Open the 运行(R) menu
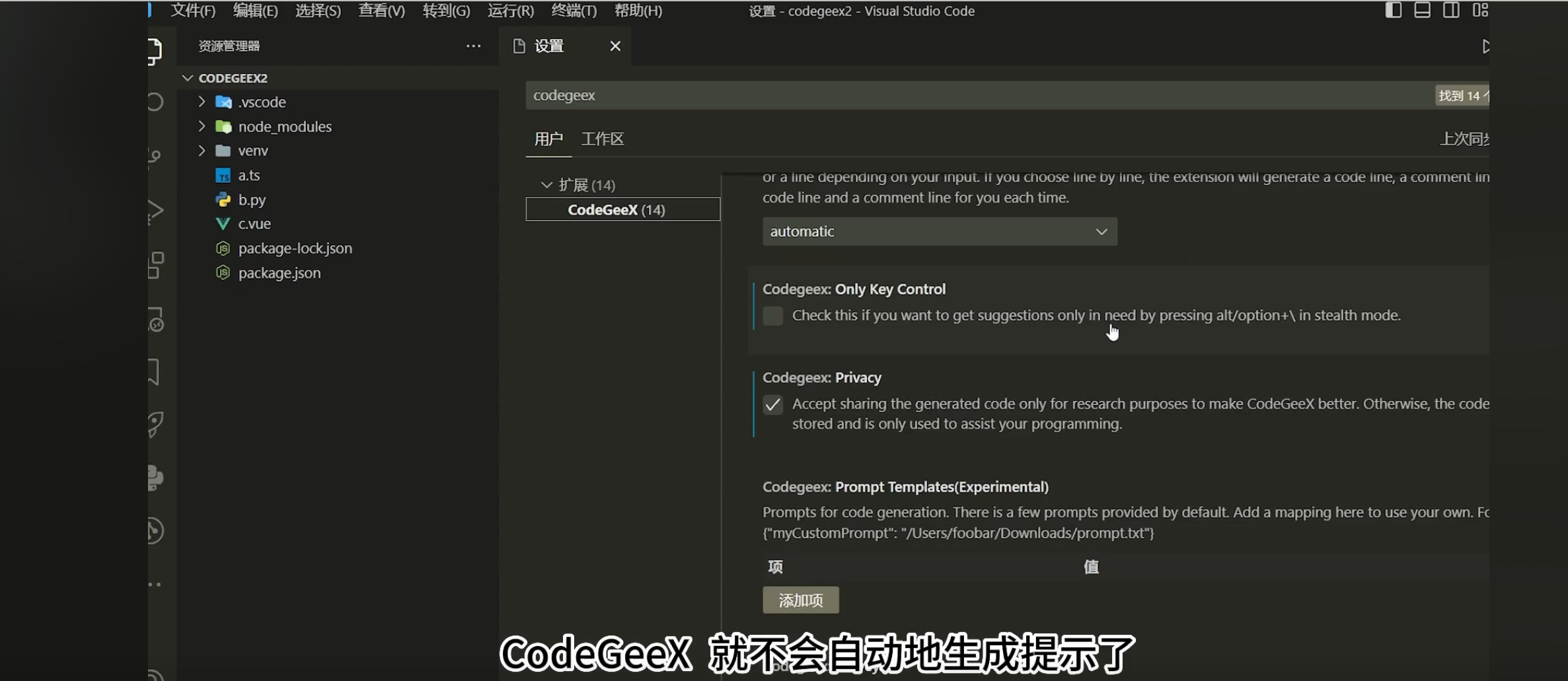Viewport: 1568px width, 681px height. point(510,11)
